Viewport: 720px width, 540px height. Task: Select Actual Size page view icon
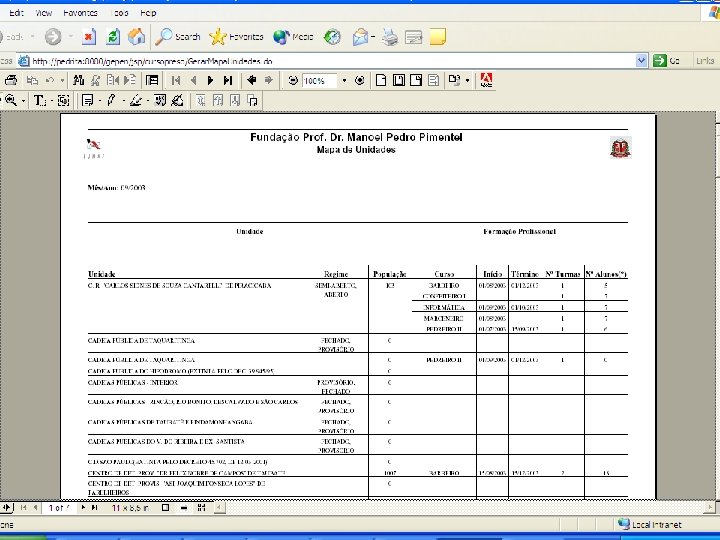[381, 80]
